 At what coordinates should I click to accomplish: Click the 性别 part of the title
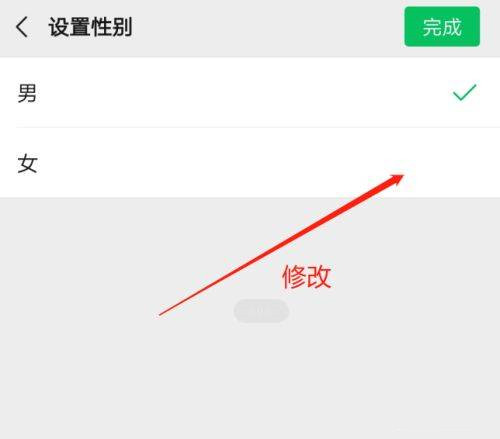click(112, 27)
